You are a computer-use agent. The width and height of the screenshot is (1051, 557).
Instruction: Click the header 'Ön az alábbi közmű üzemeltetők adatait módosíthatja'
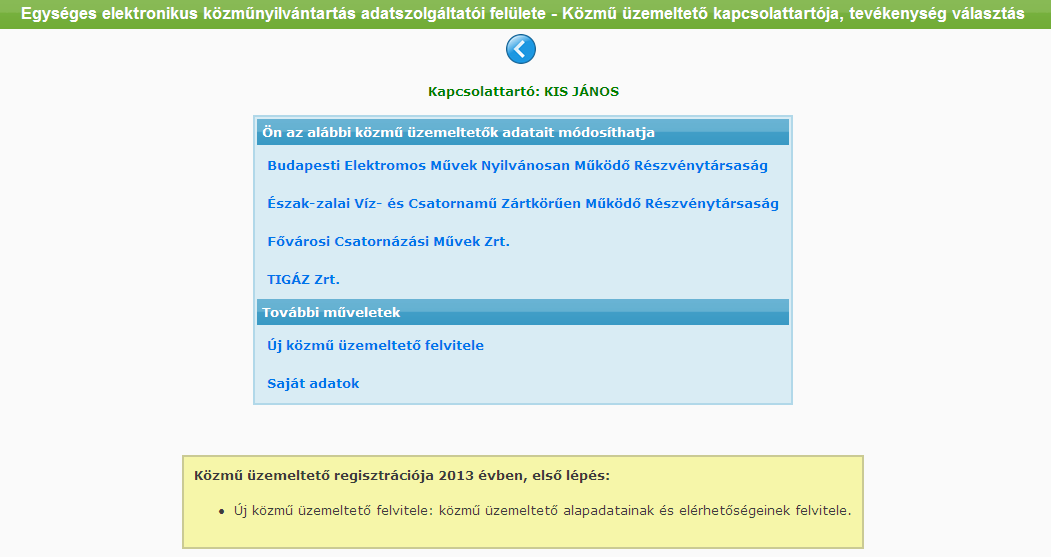(523, 132)
